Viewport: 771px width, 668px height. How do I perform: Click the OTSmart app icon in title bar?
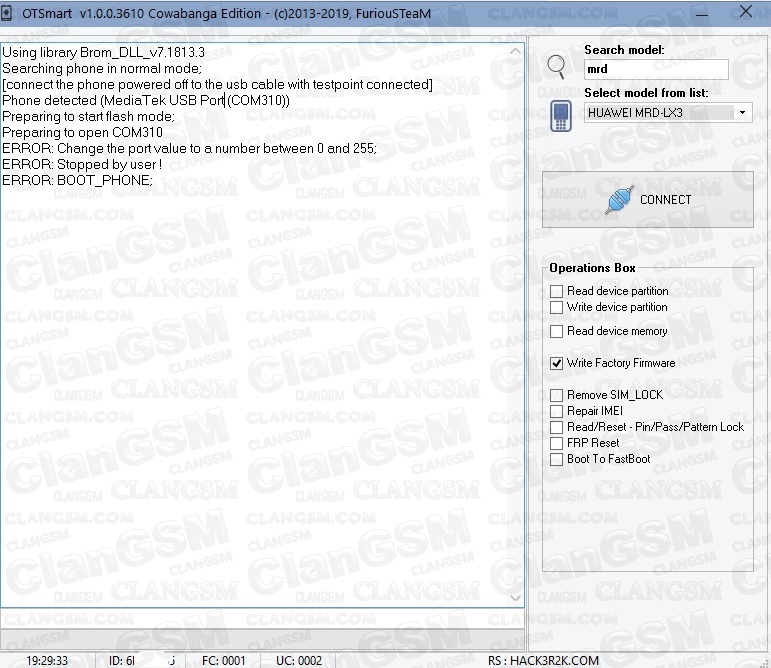[6, 13]
